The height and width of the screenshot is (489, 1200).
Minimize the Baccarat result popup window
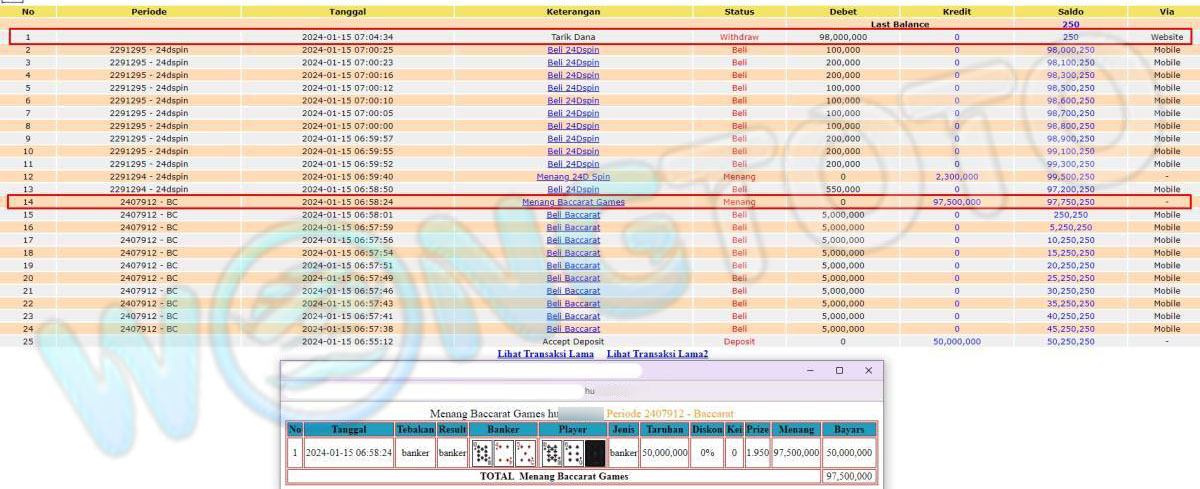coord(810,371)
